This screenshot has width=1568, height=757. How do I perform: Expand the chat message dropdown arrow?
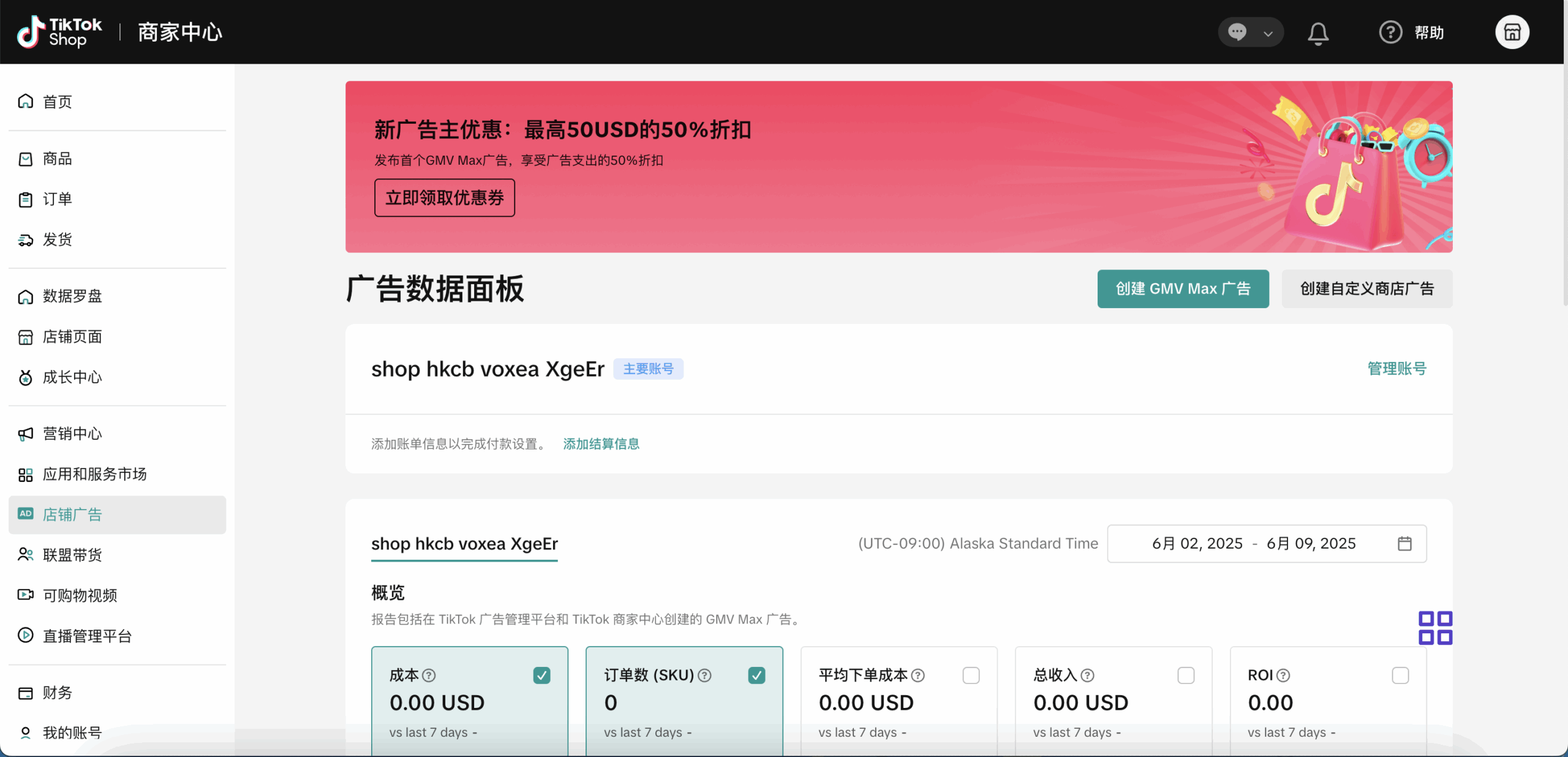click(x=1268, y=33)
